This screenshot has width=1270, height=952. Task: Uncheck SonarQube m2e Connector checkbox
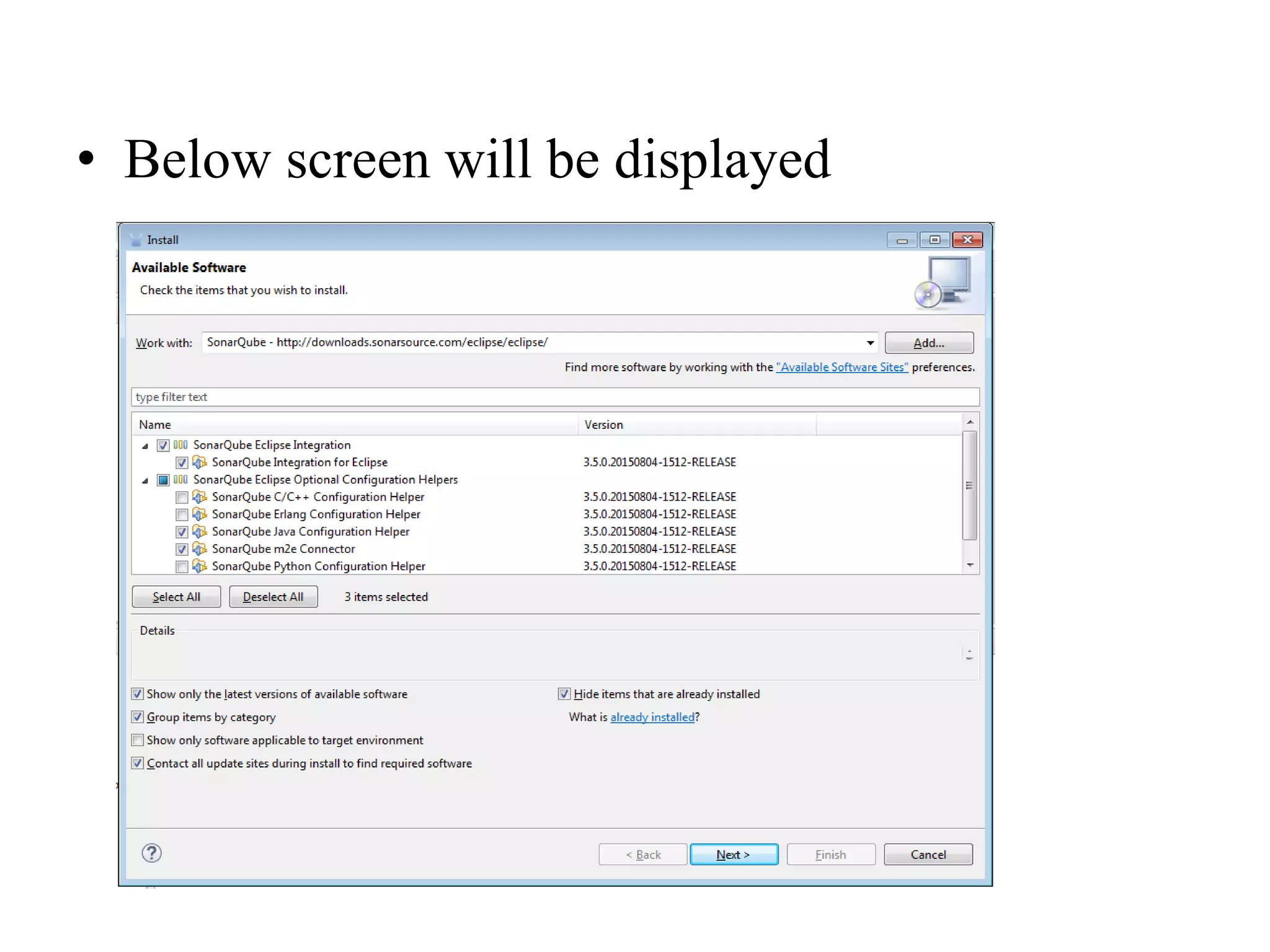(182, 550)
